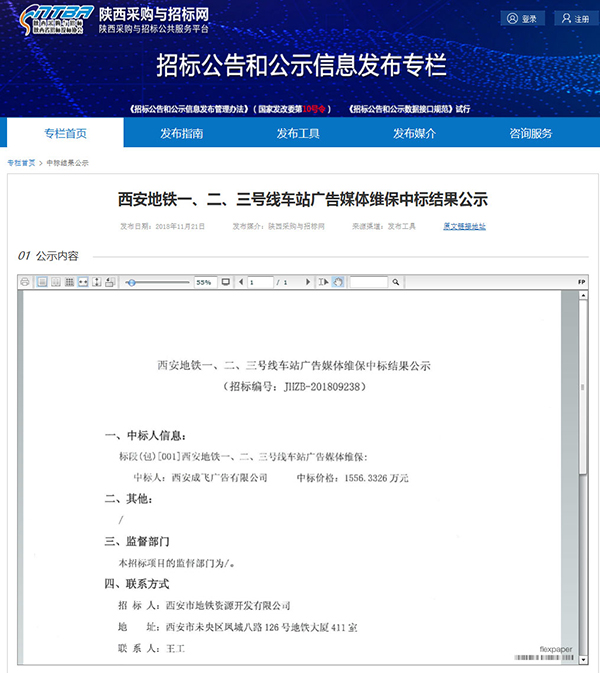Open the 咨询服务 tab
The width and height of the screenshot is (600, 673).
tap(530, 133)
